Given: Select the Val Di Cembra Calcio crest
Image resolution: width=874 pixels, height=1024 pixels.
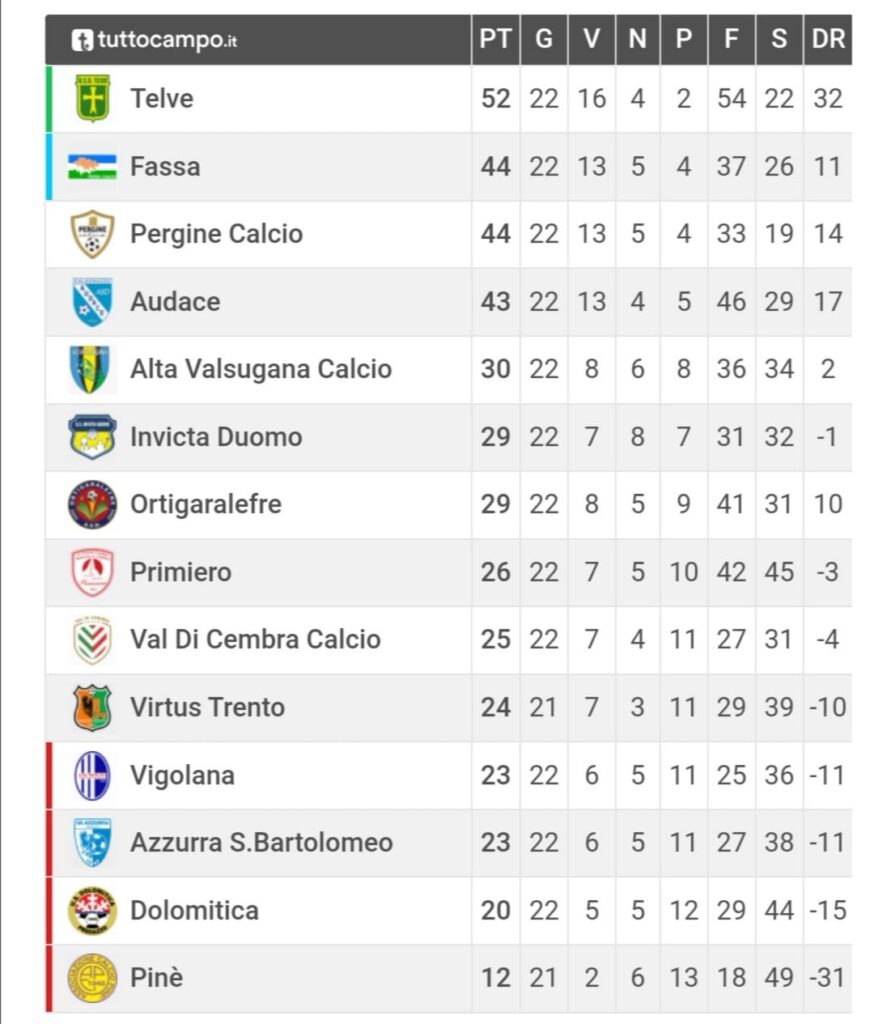Looking at the screenshot, I should (x=92, y=639).
